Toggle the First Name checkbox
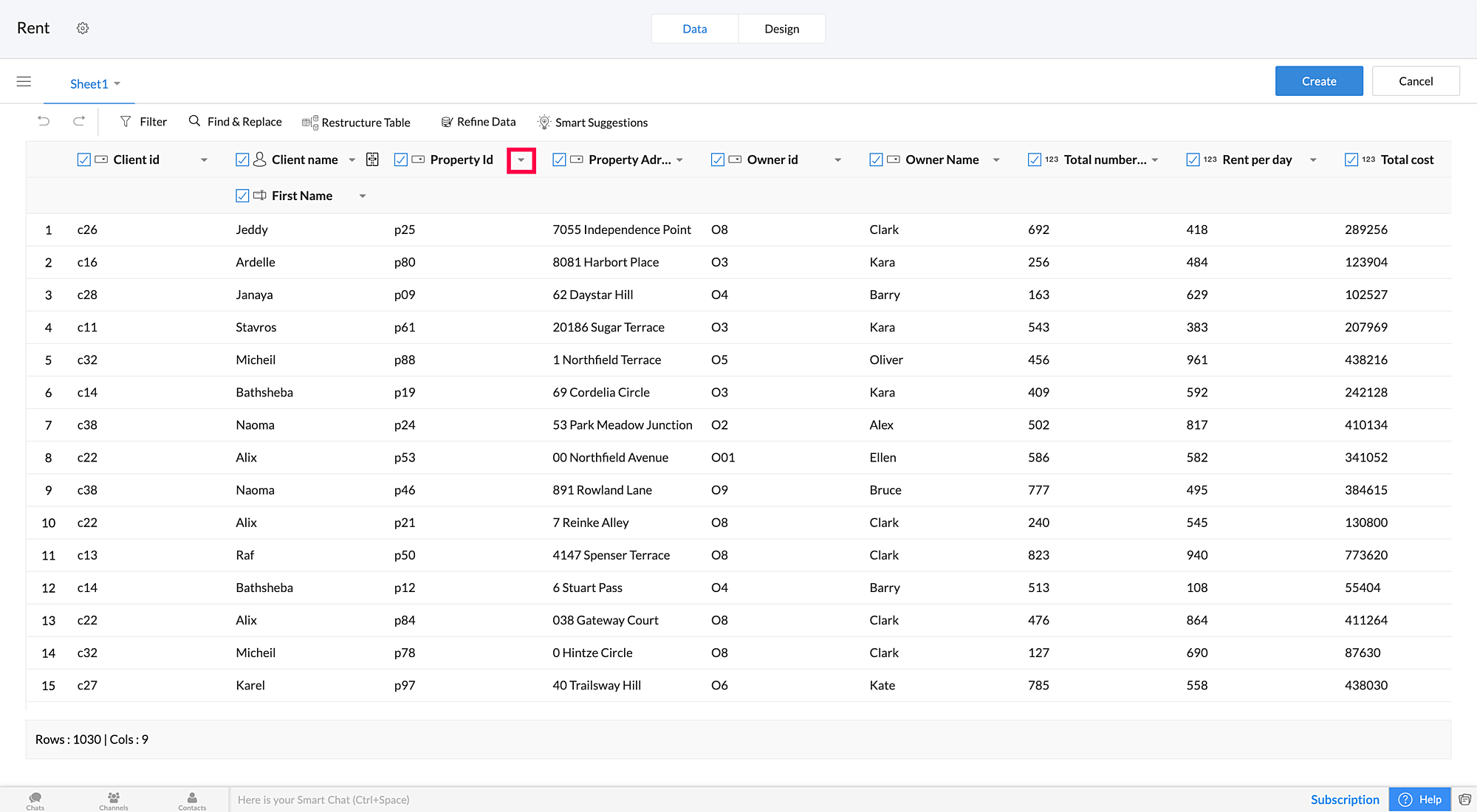Image resolution: width=1477 pixels, height=812 pixels. (242, 196)
